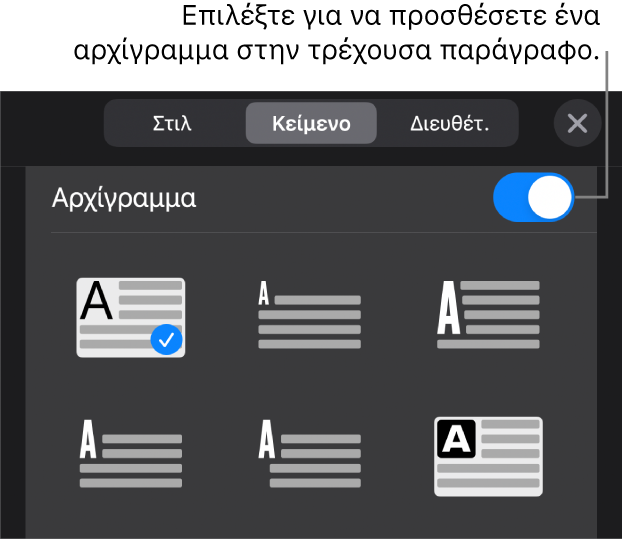
Task: Pick hanging indented drop cap style in bottom middle
Action: [x=309, y=454]
